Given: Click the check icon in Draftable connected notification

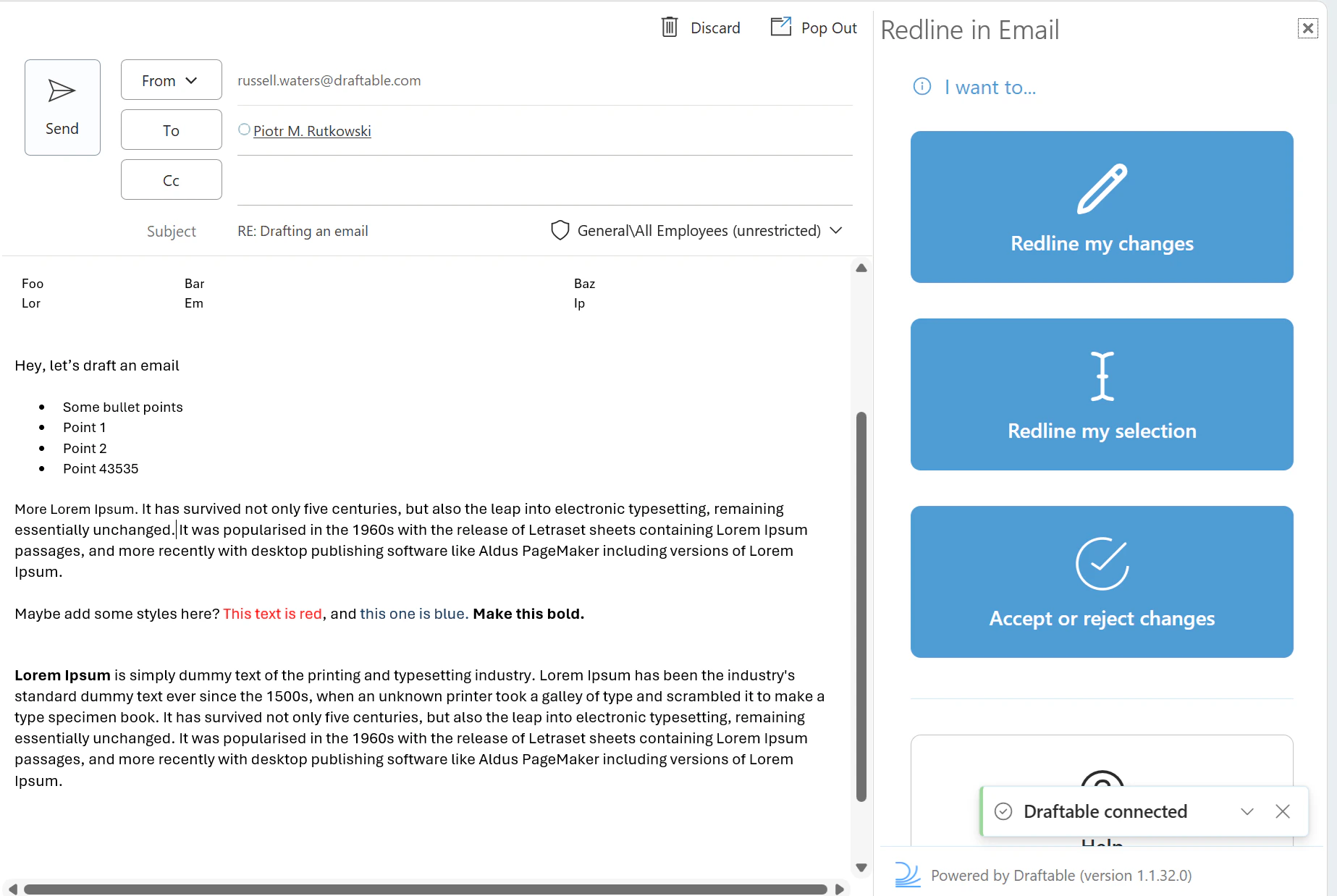Looking at the screenshot, I should coord(1003,811).
